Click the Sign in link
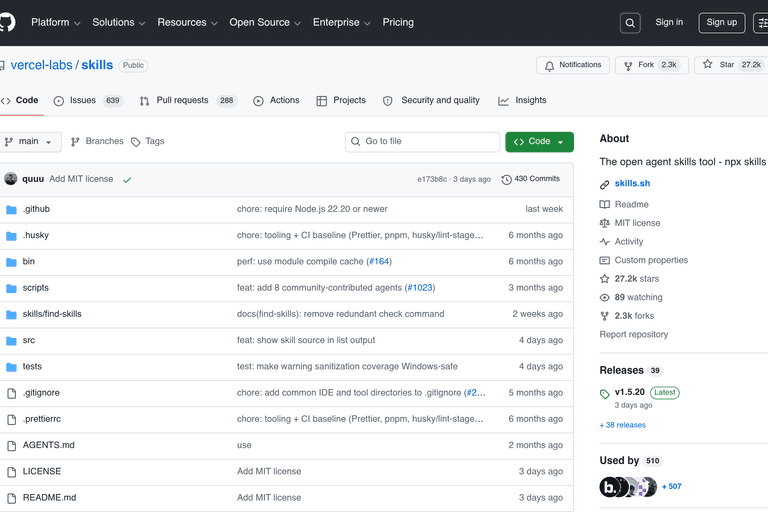Screen dimensions: 768x512 click(669, 23)
